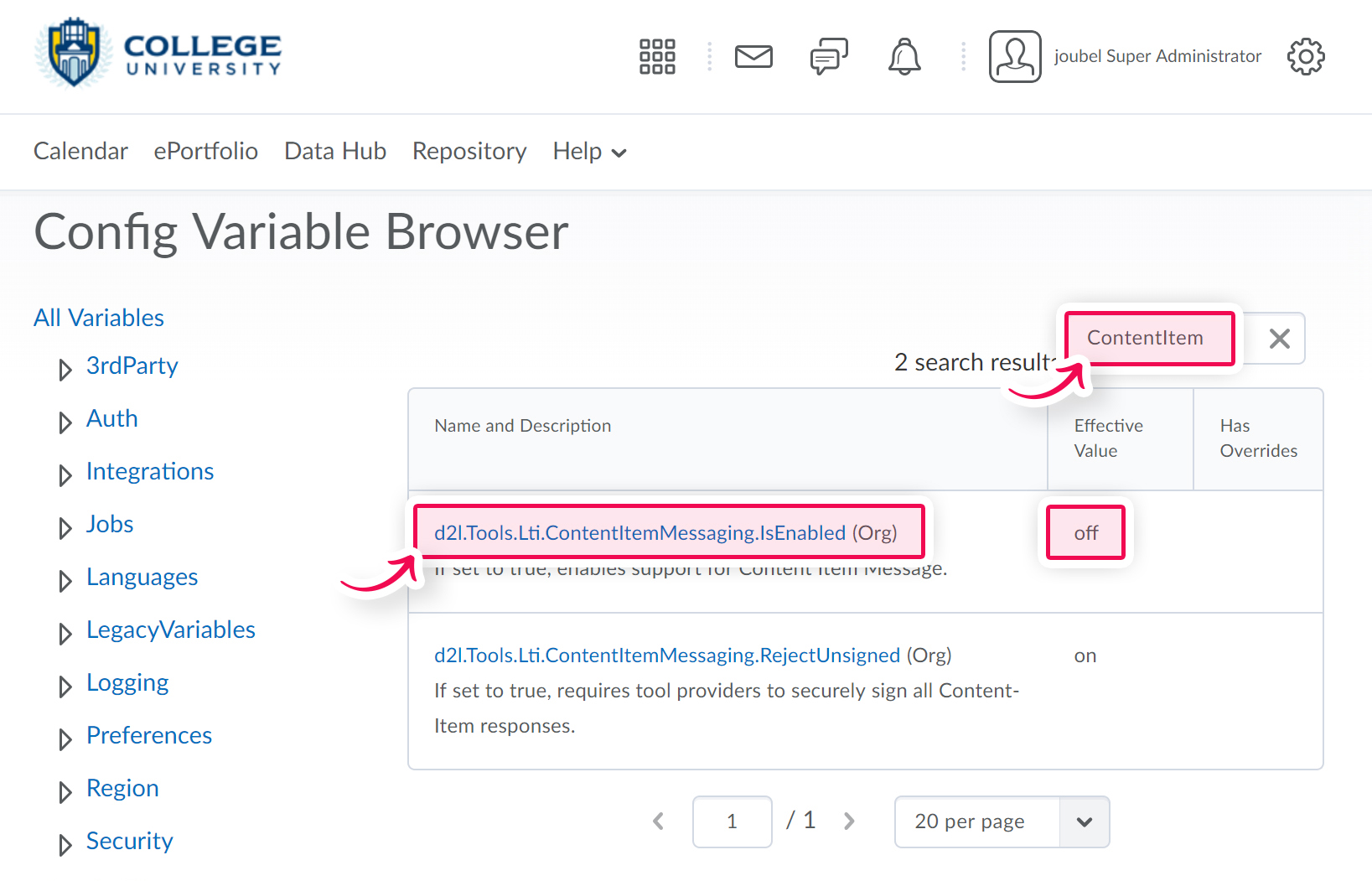Open the ContentItemMessaging.IsEnabled variable link
1372x881 pixels.
pos(639,533)
